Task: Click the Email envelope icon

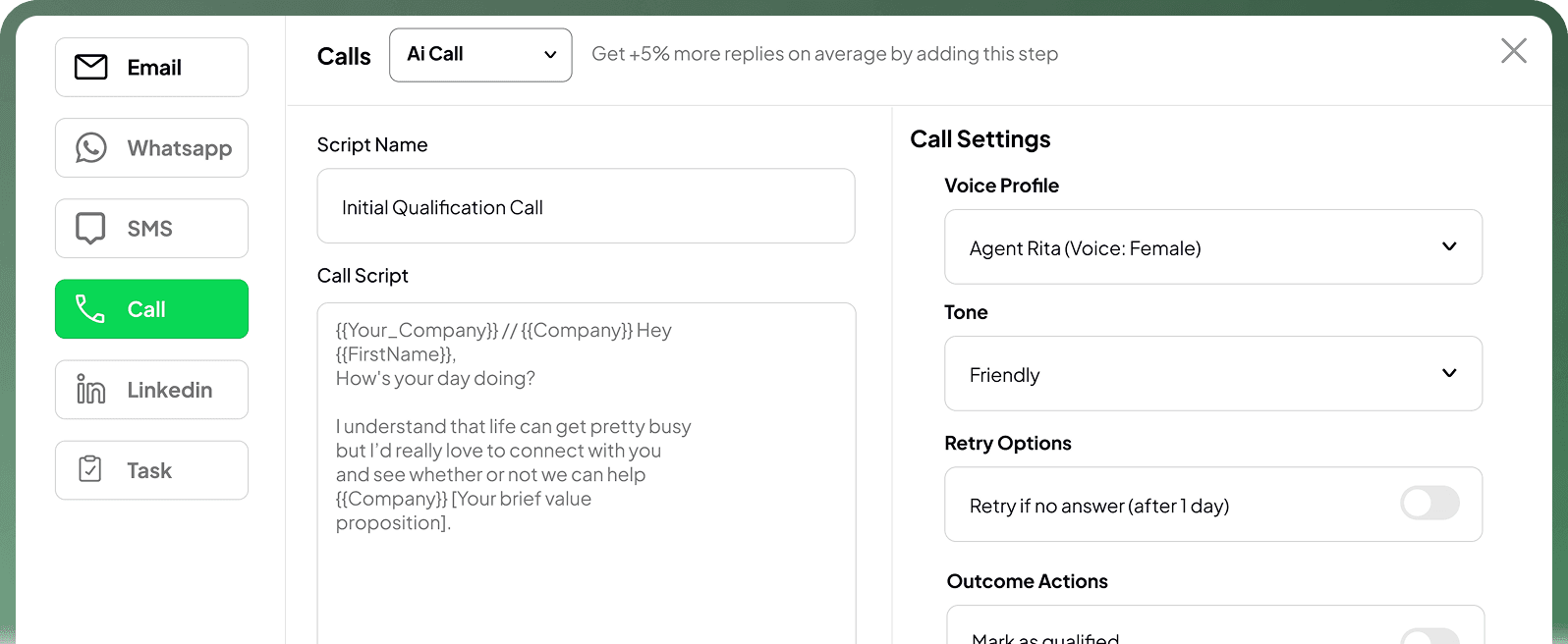Action: pos(91,67)
